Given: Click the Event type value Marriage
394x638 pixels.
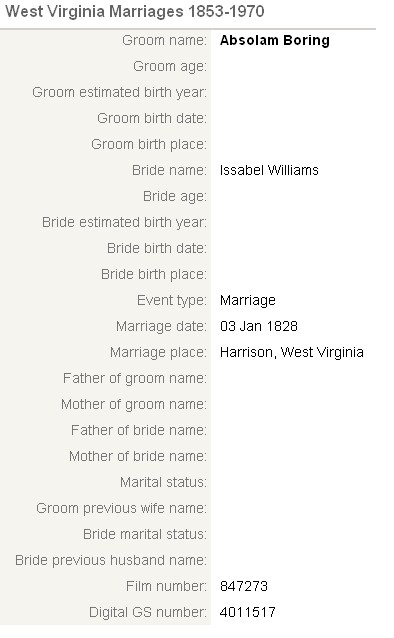Looking at the screenshot, I should pyautogui.click(x=248, y=301).
